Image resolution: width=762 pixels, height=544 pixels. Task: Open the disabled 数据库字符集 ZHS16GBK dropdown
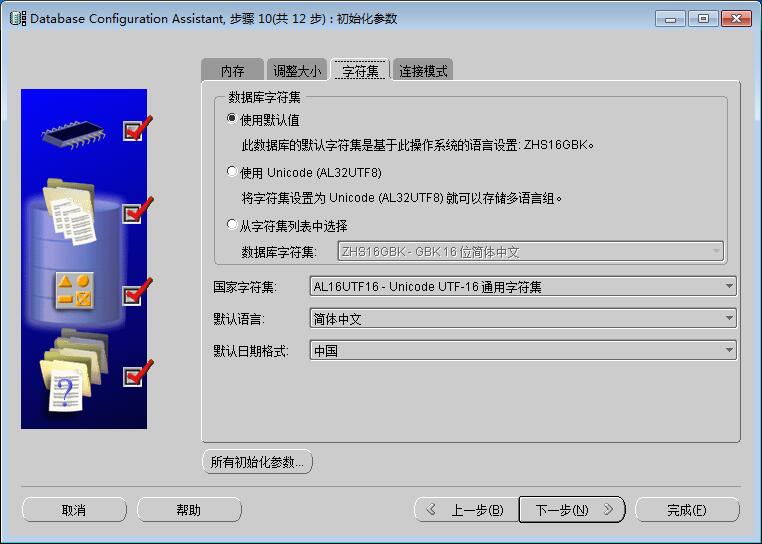pyautogui.click(x=530, y=252)
